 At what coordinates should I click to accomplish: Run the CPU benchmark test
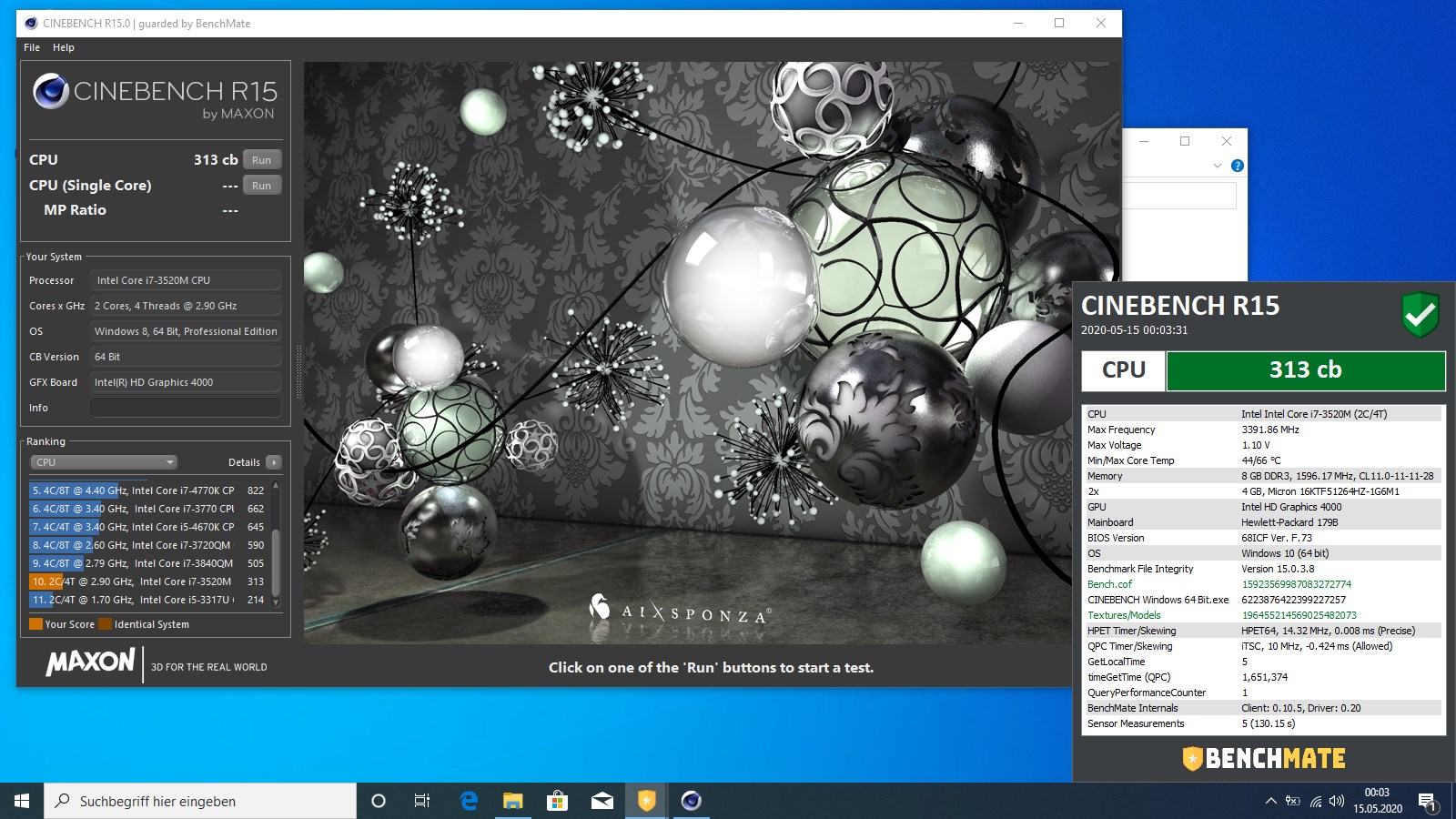(261, 160)
